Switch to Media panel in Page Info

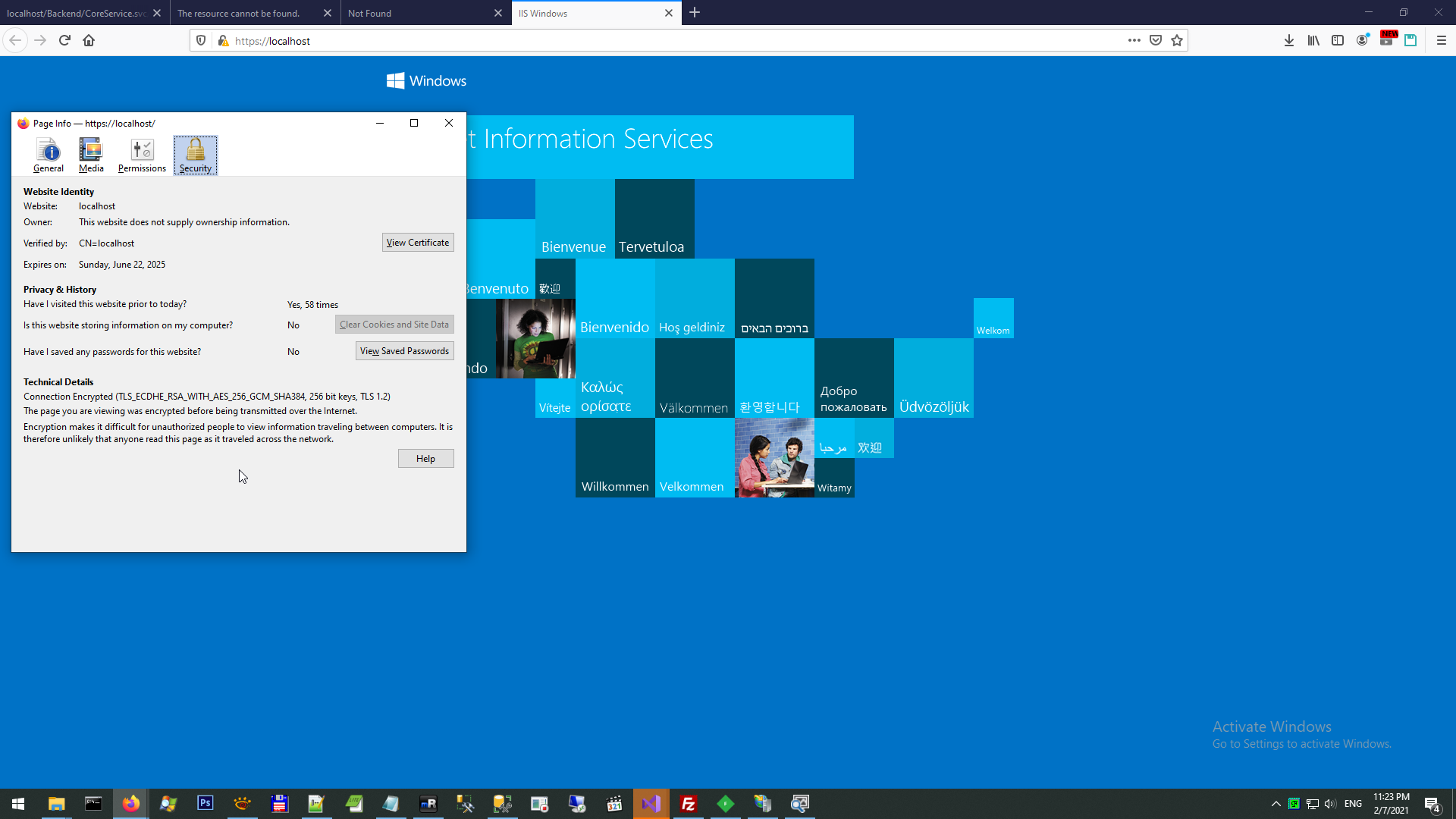click(91, 155)
